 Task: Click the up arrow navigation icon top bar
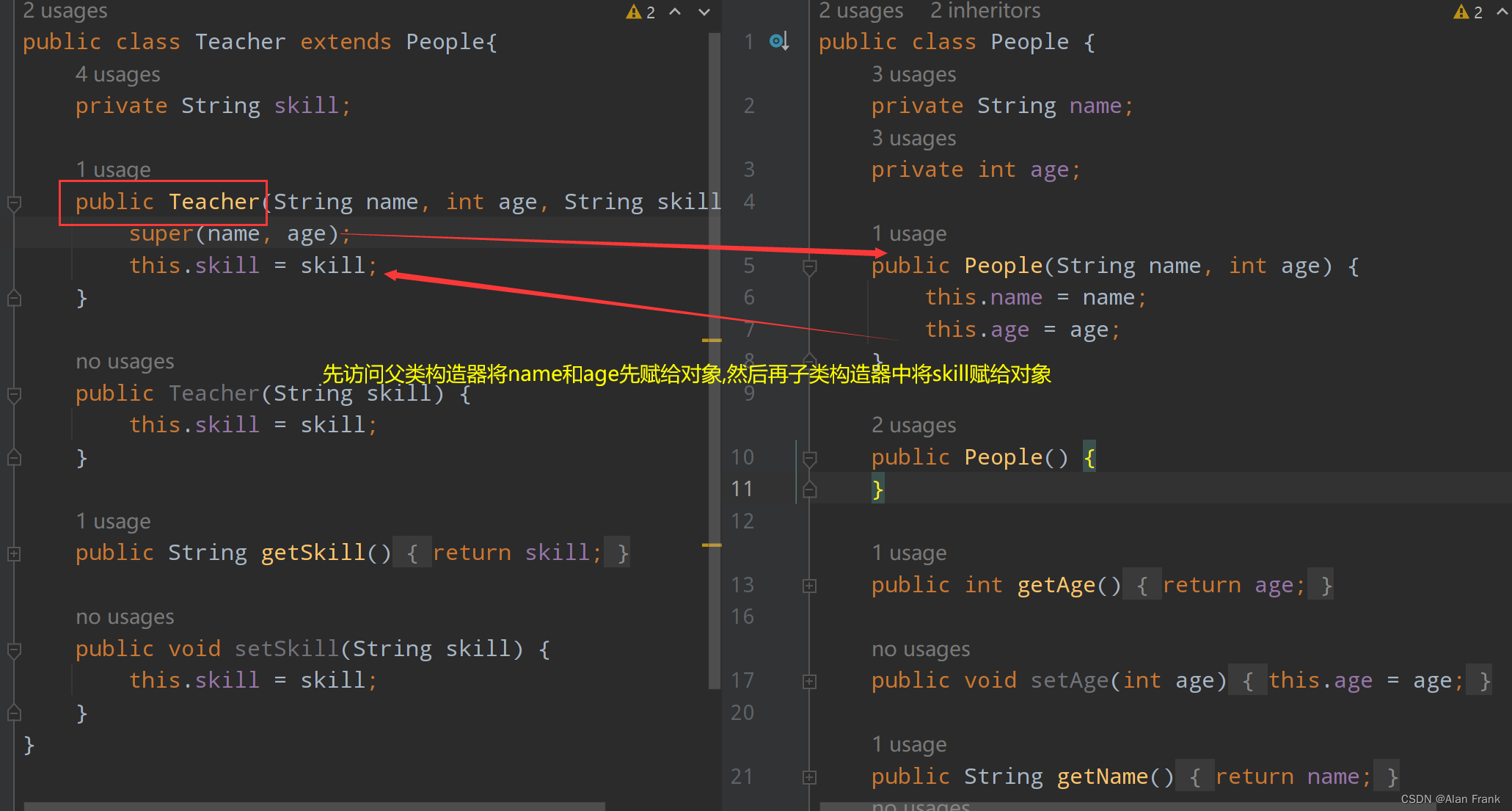(x=673, y=11)
